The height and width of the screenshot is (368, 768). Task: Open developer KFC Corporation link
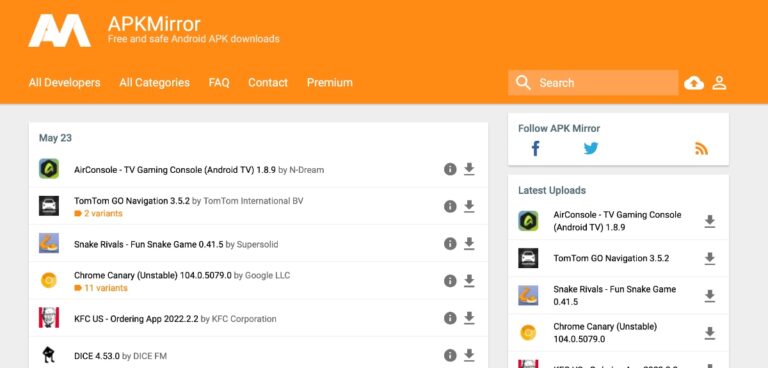pyautogui.click(x=244, y=319)
